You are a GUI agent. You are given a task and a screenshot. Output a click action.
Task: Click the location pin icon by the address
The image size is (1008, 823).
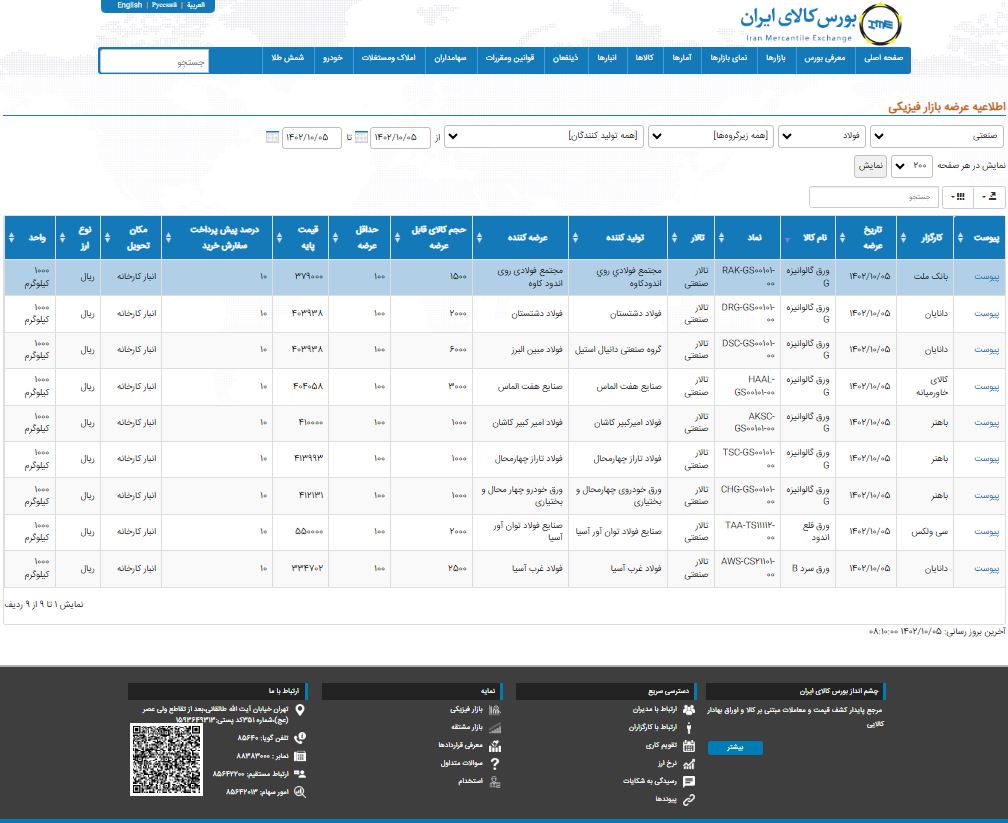(300, 710)
